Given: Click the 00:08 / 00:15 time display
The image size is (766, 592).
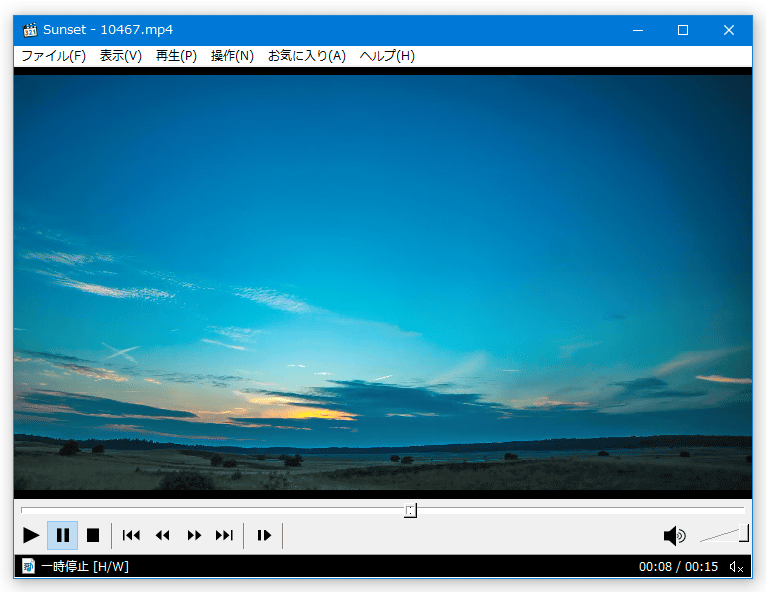Looking at the screenshot, I should 678,567.
